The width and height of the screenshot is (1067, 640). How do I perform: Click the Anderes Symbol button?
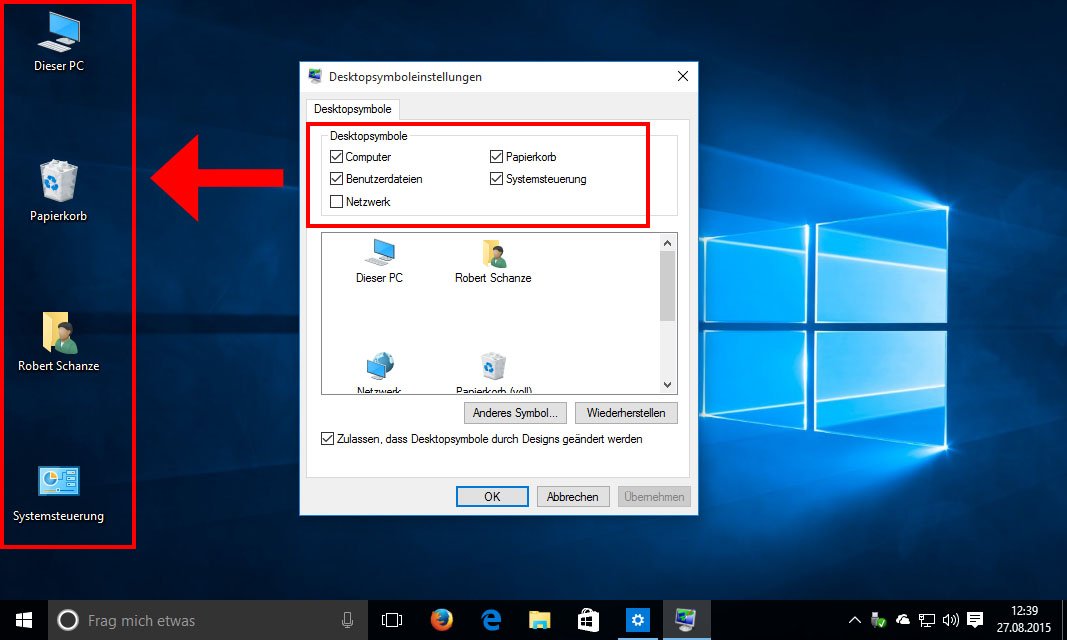514,412
